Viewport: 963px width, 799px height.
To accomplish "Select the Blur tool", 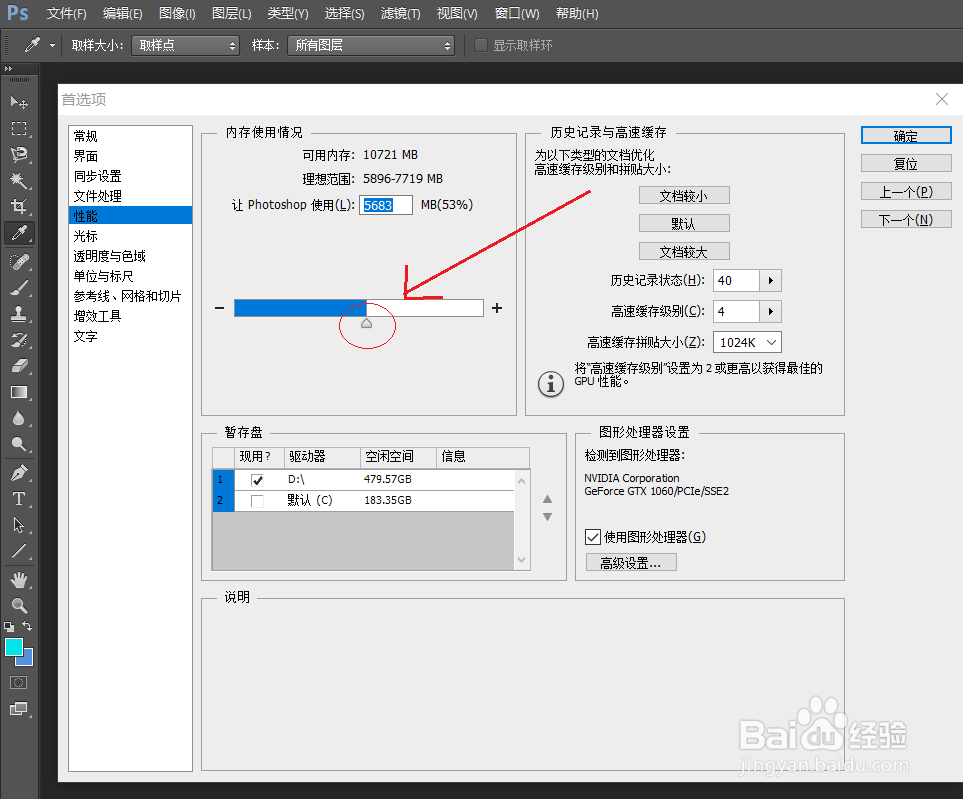I will [18, 418].
